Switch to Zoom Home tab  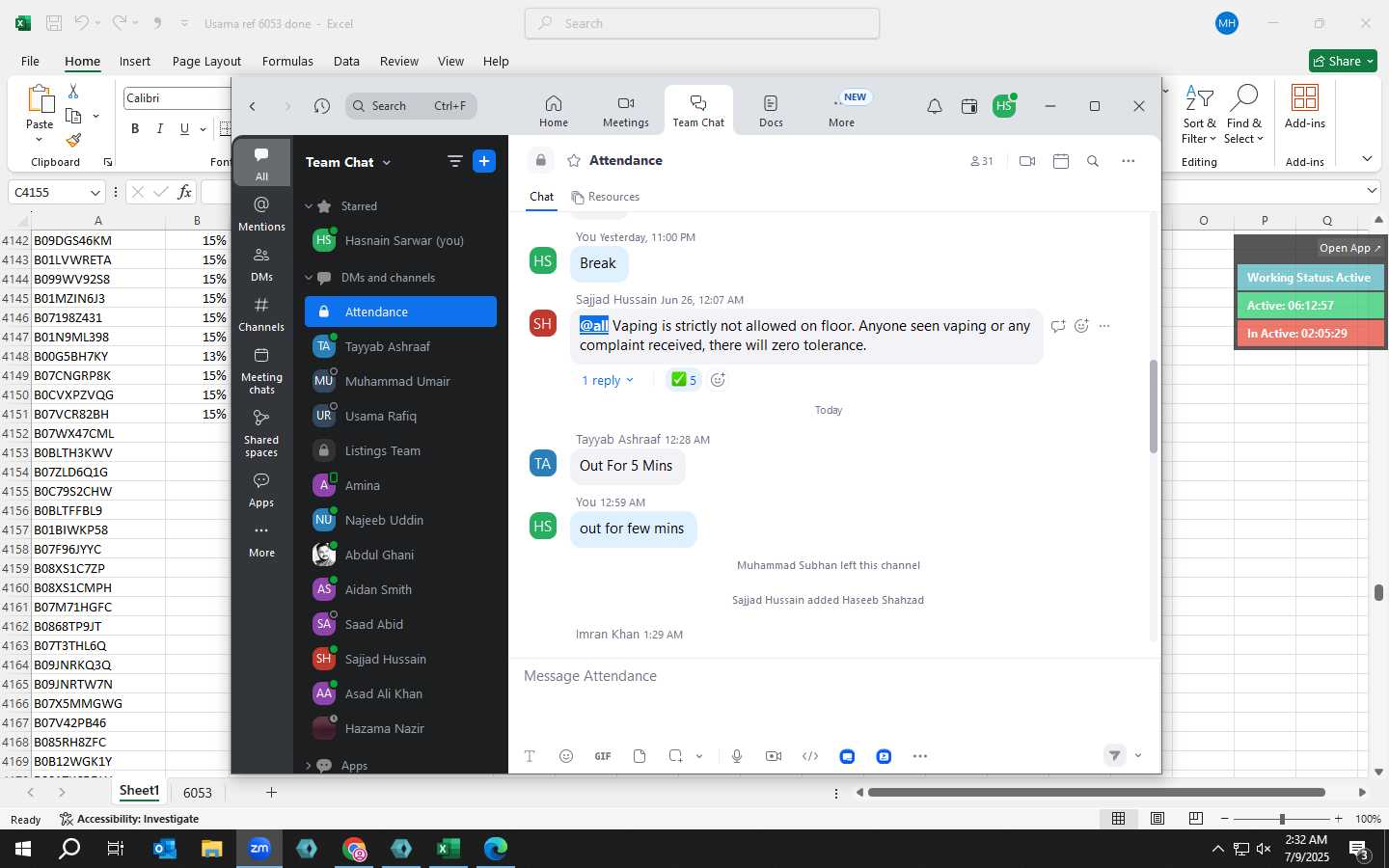coord(554,111)
